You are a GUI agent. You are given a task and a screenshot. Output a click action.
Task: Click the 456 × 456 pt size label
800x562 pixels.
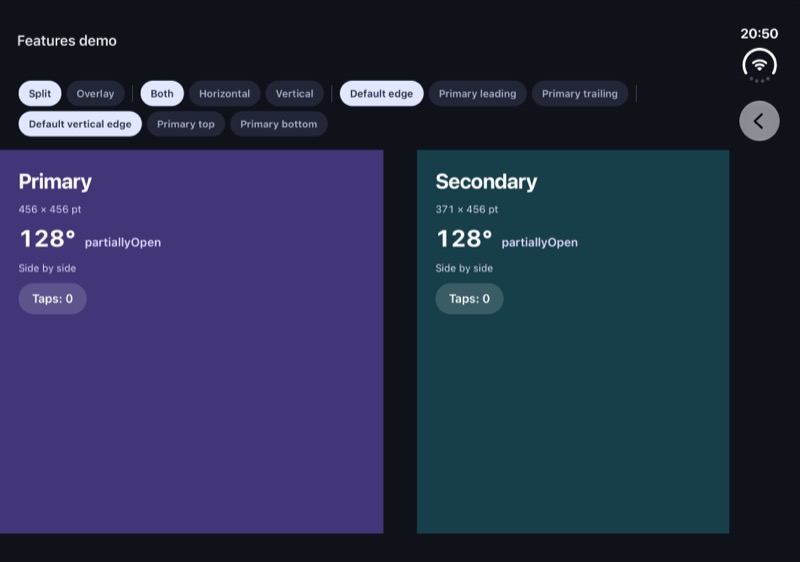[50, 210]
